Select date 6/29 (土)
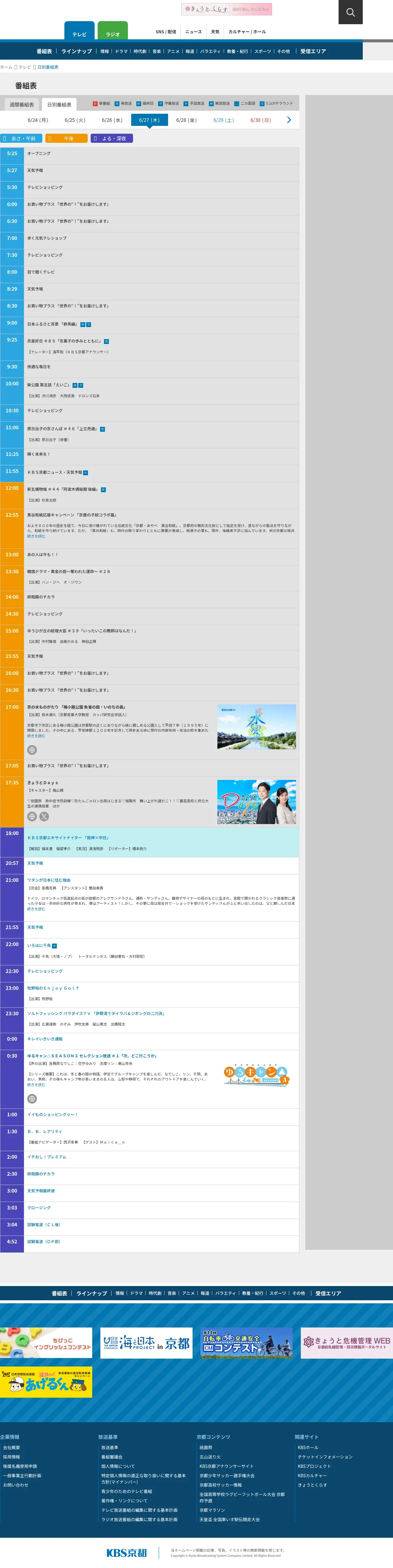 click(x=223, y=120)
